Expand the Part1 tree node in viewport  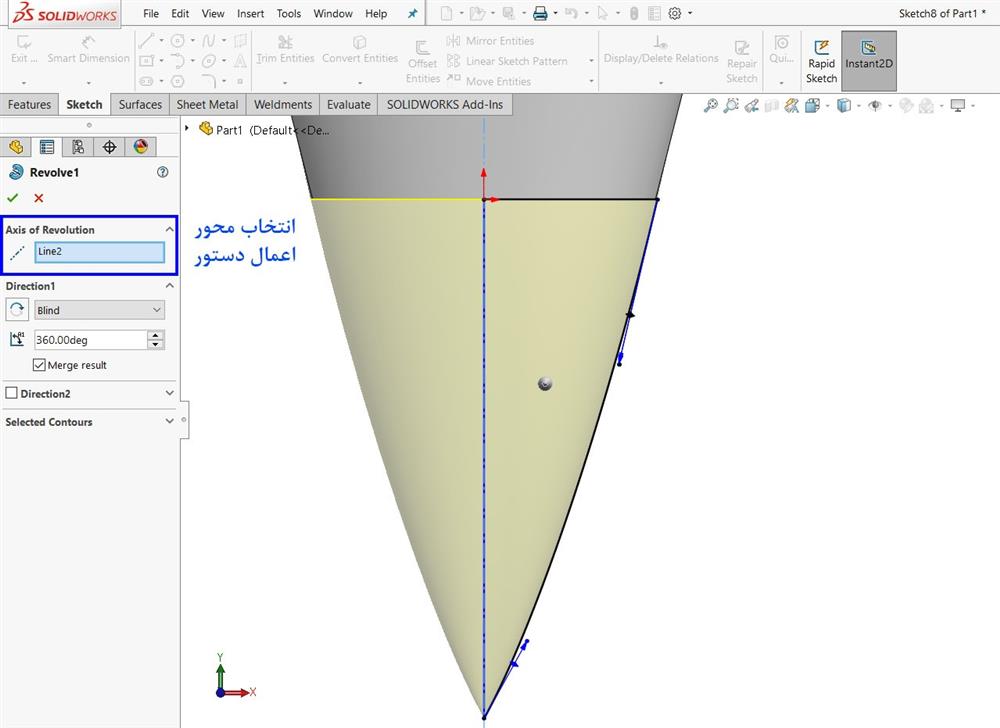tap(187, 128)
